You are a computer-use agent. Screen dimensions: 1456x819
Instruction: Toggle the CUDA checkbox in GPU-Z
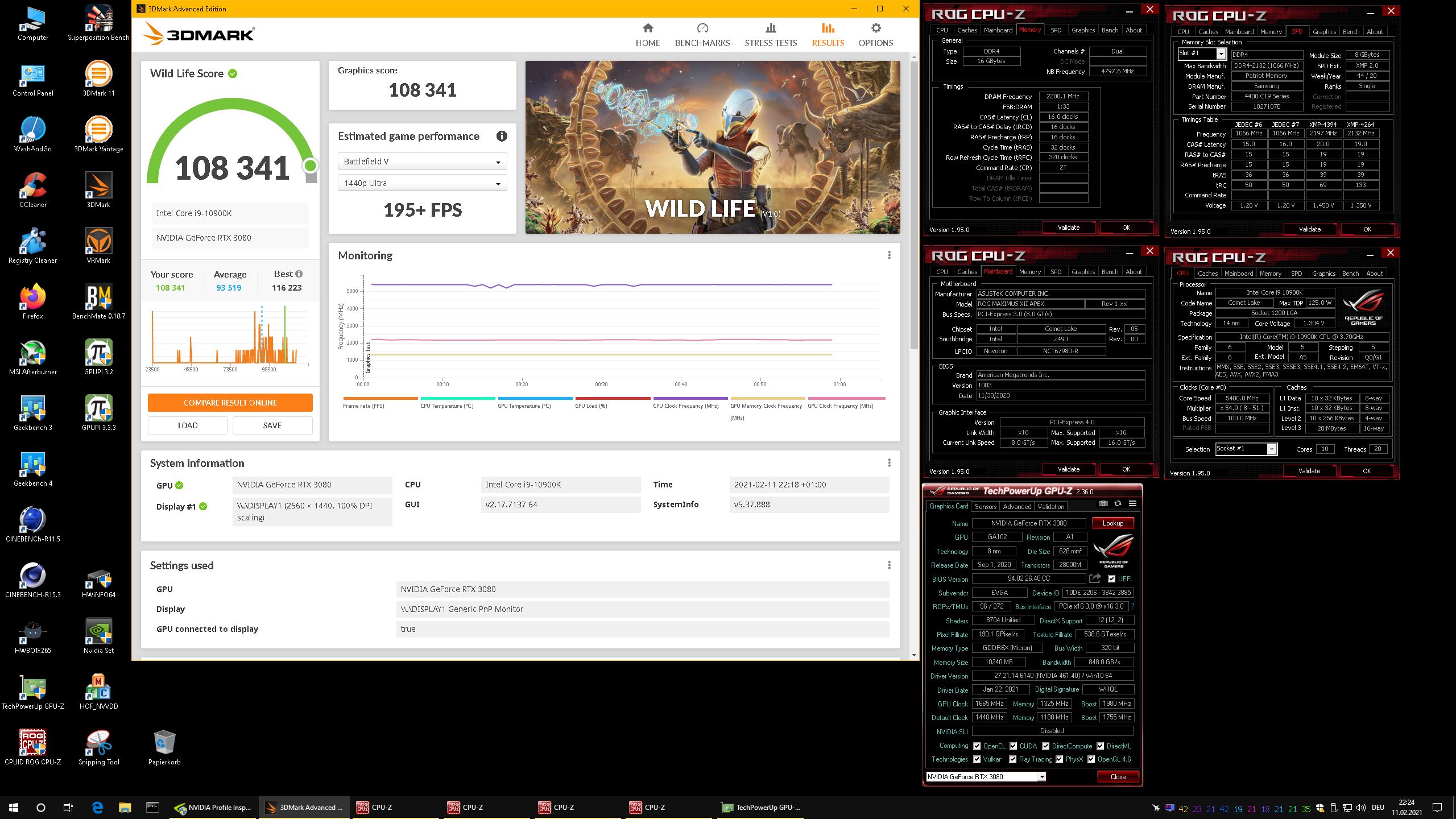coord(1013,746)
